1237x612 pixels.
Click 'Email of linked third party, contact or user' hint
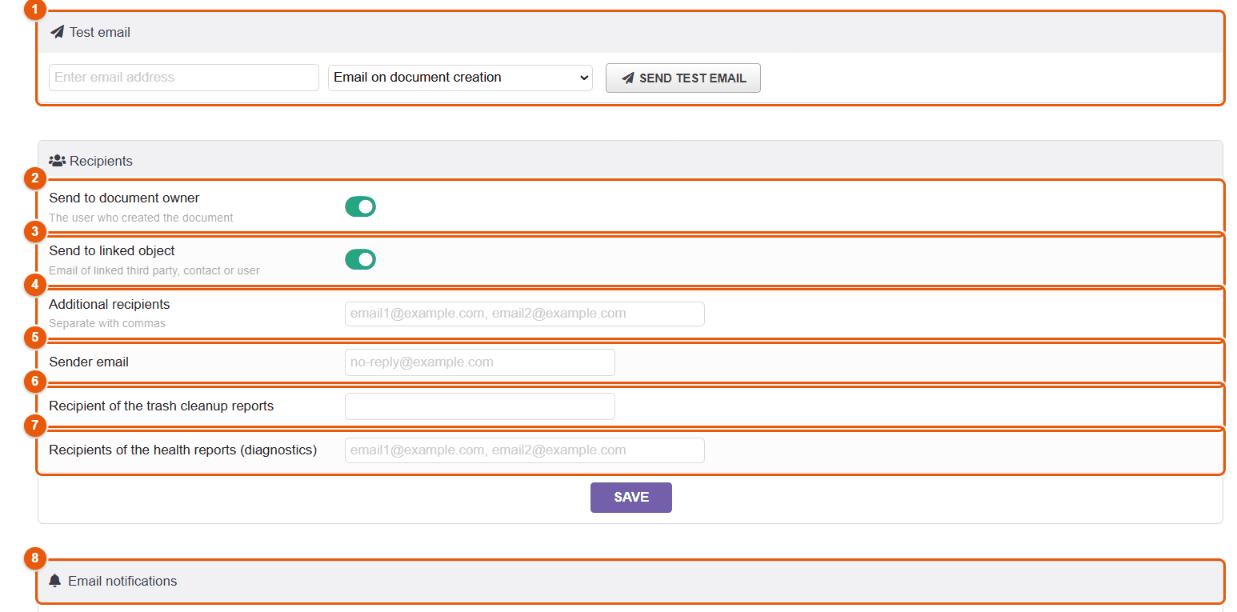(154, 271)
